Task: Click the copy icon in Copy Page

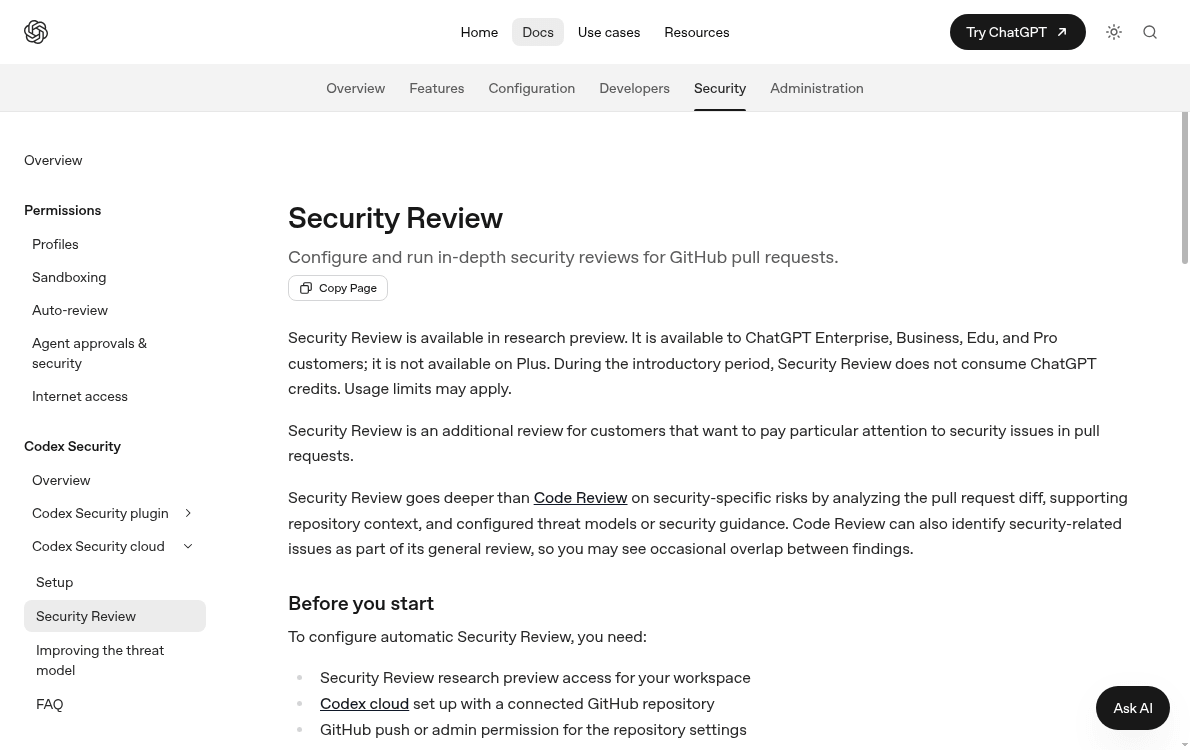Action: [x=306, y=288]
